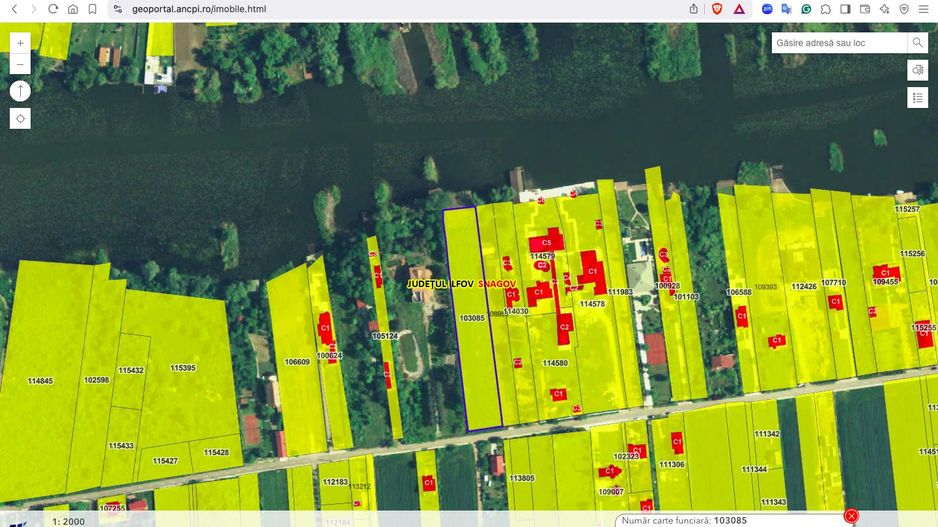Select parcel 115256

pos(912,254)
